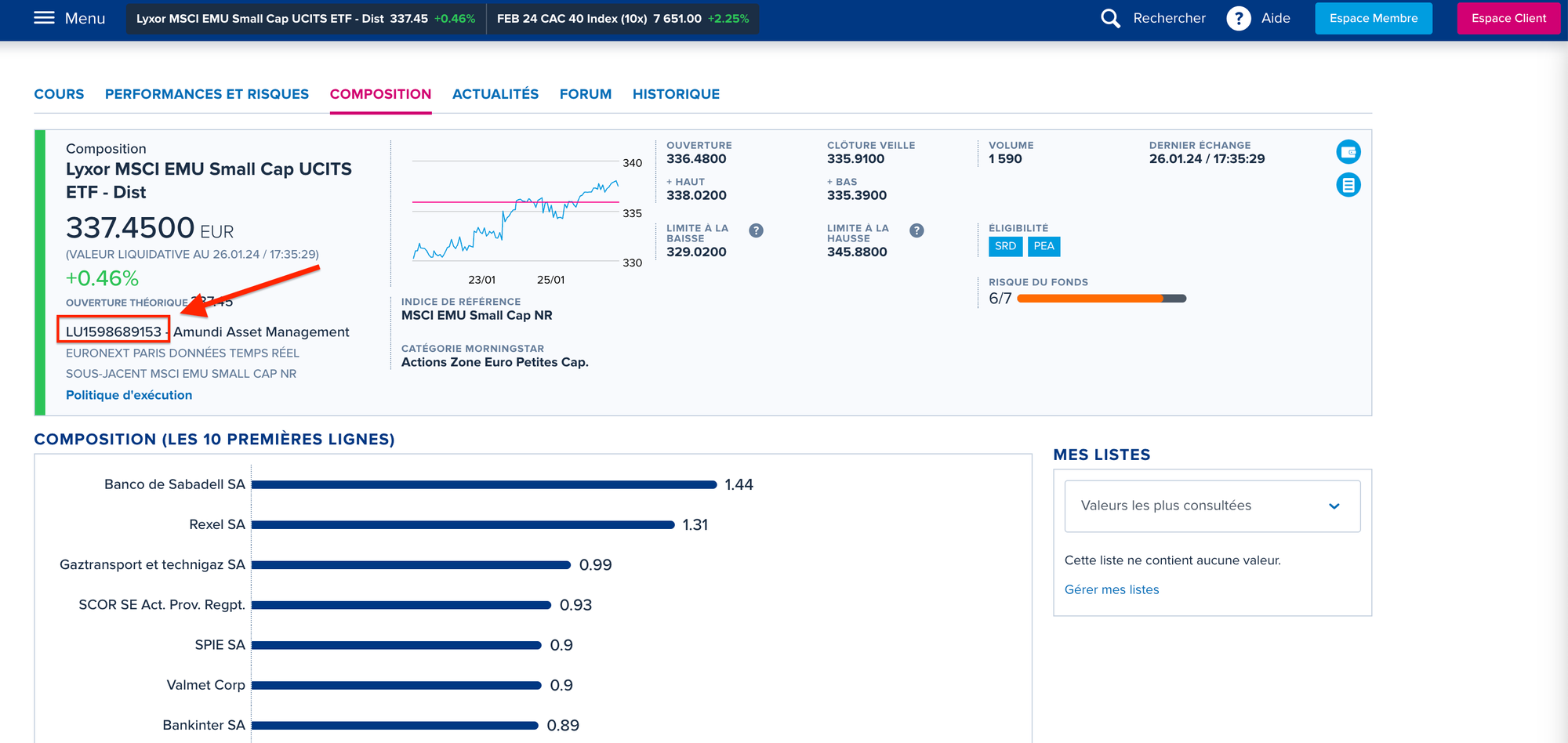
Task: Click Clôture veille value 335.9100
Action: point(855,158)
